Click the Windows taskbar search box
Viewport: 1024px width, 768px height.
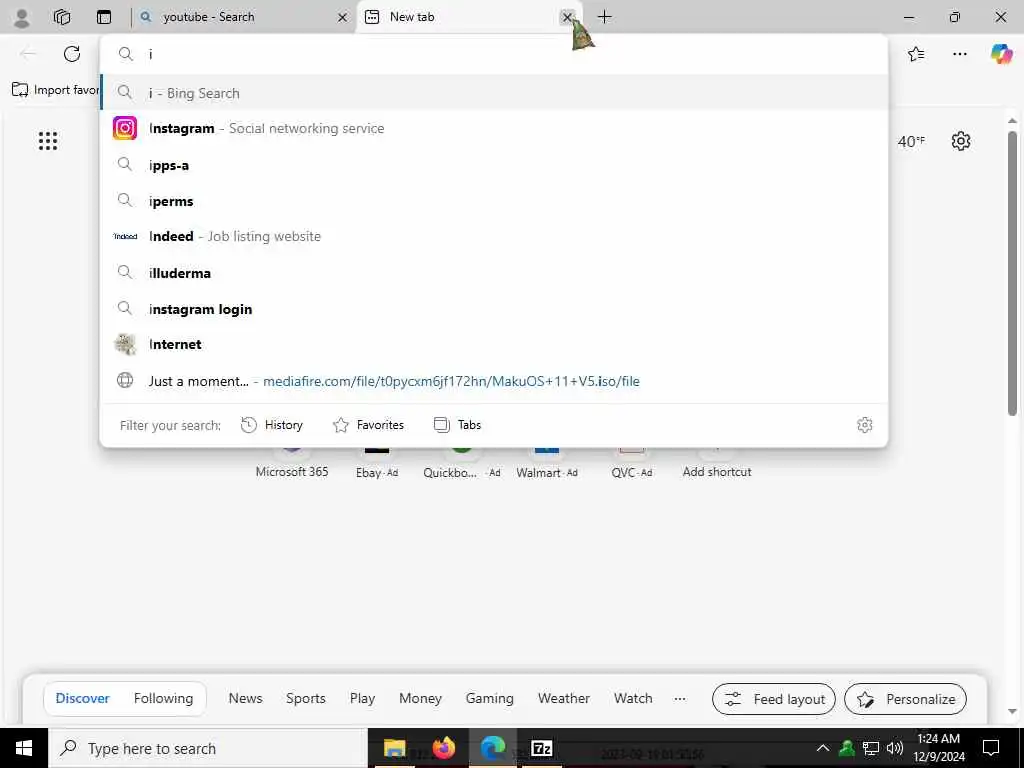click(x=208, y=748)
